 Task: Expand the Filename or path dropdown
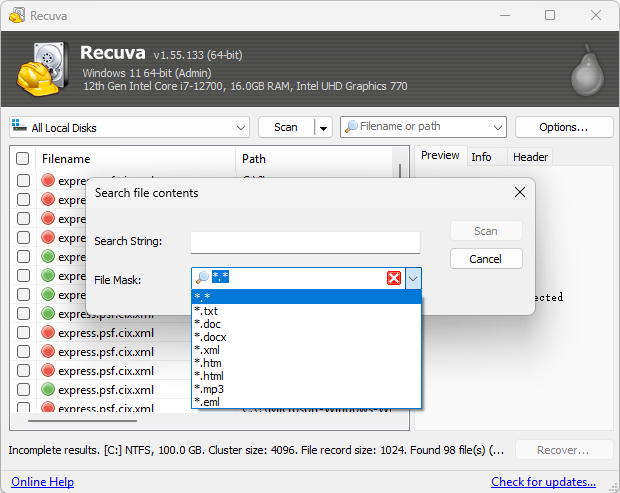point(497,127)
